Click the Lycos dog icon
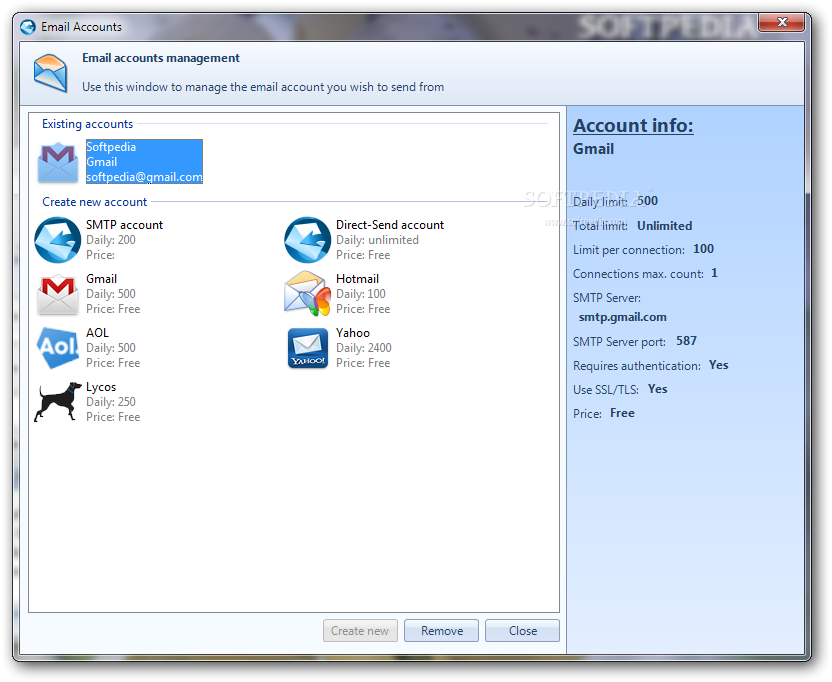Viewport: 832px width, 682px height. point(58,402)
